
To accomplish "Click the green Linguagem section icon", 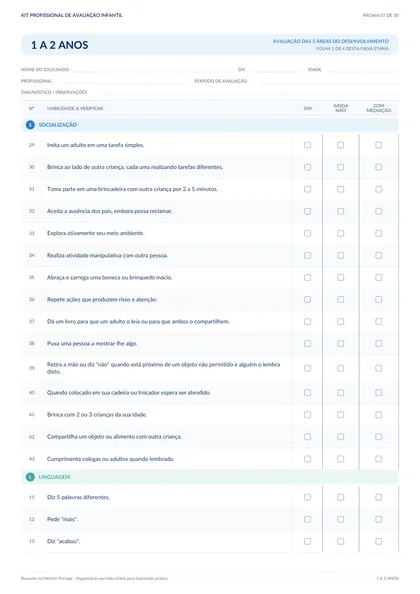I will pyautogui.click(x=30, y=477).
